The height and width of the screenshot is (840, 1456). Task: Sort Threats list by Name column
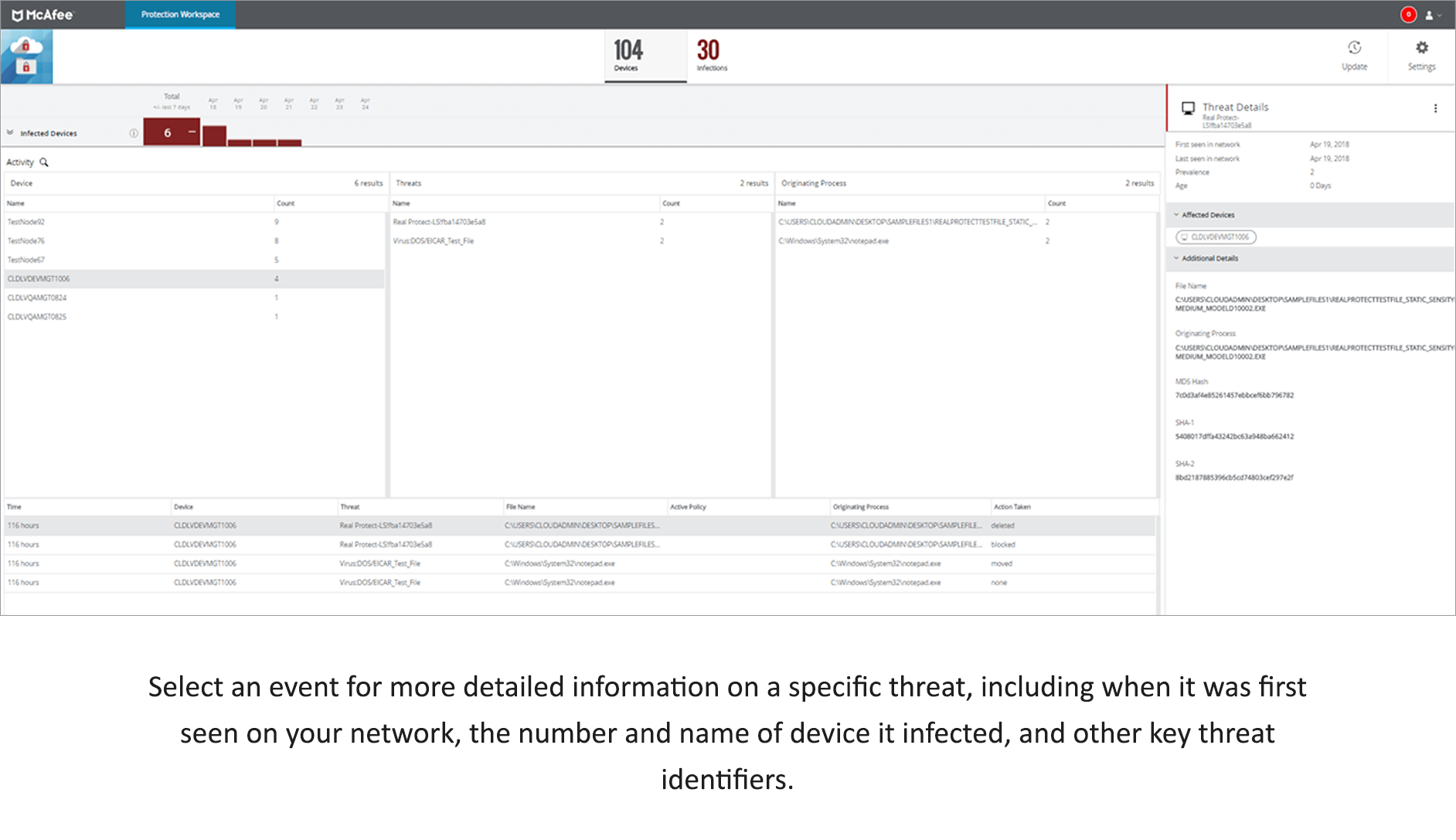[401, 203]
